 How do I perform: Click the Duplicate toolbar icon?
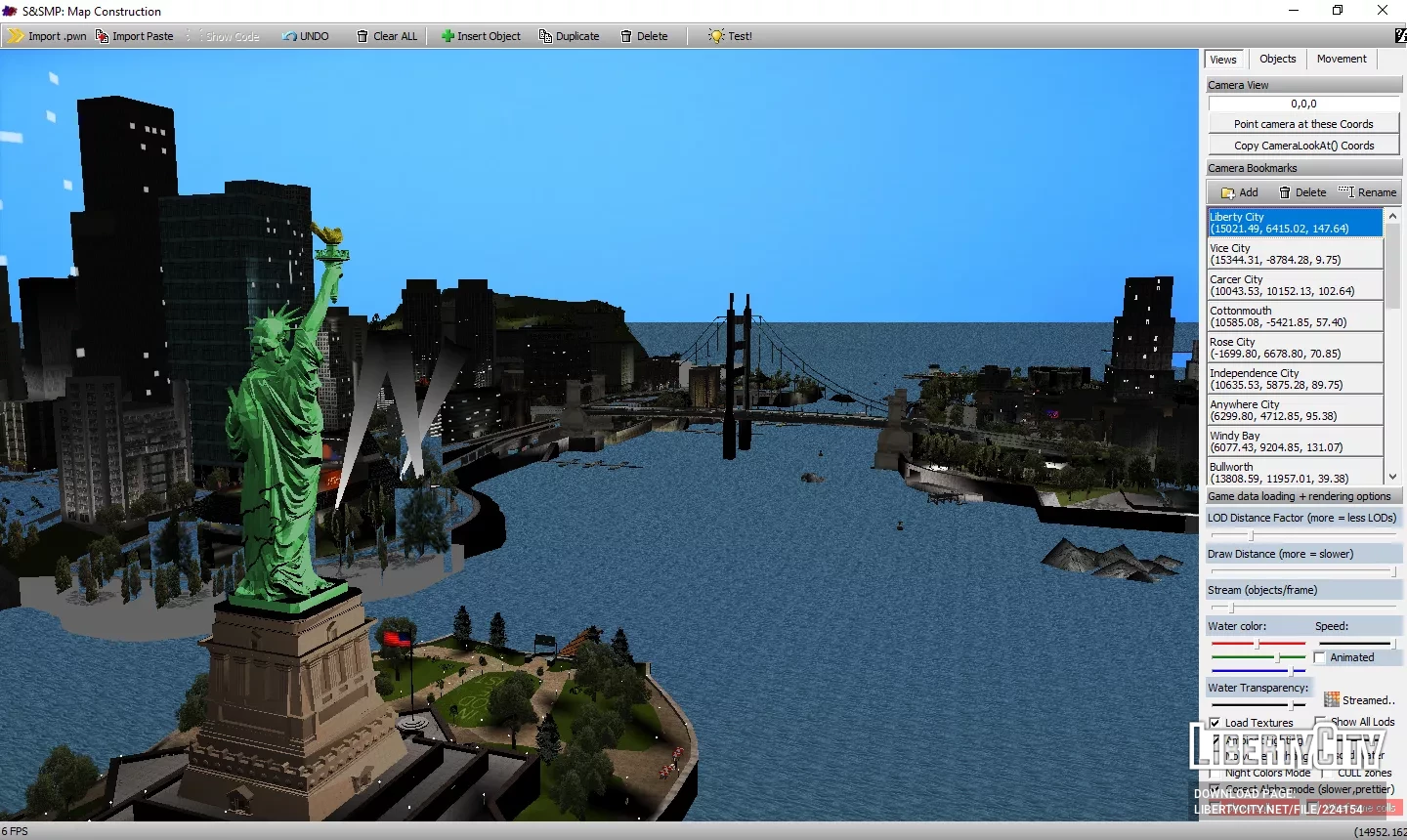[545, 36]
